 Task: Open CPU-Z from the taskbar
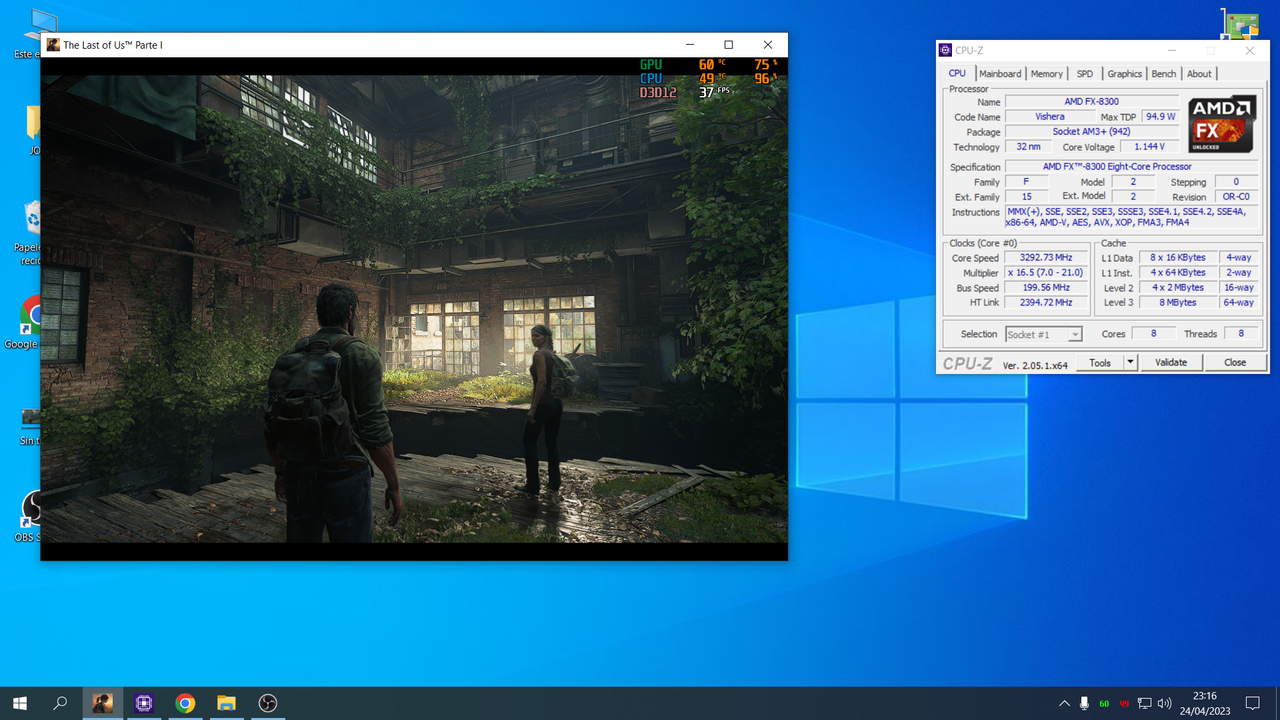coord(144,703)
